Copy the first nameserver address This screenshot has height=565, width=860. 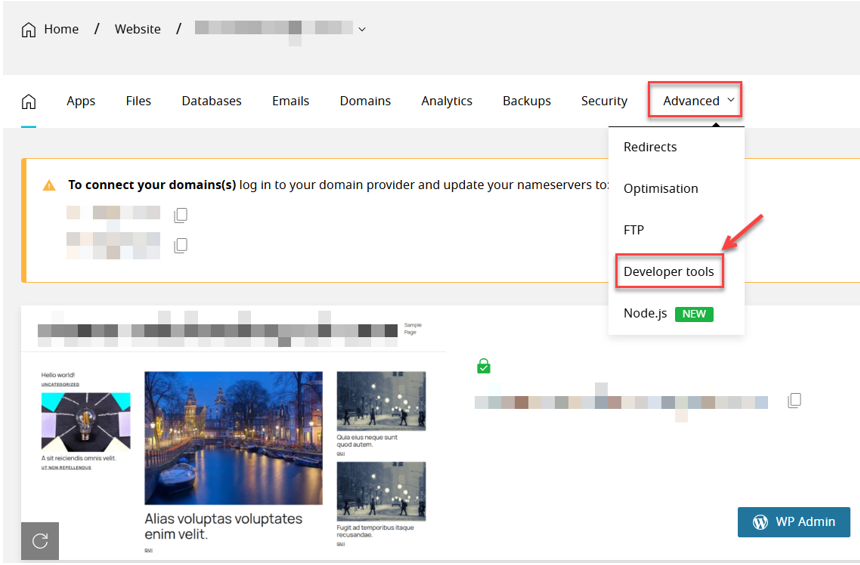(181, 215)
